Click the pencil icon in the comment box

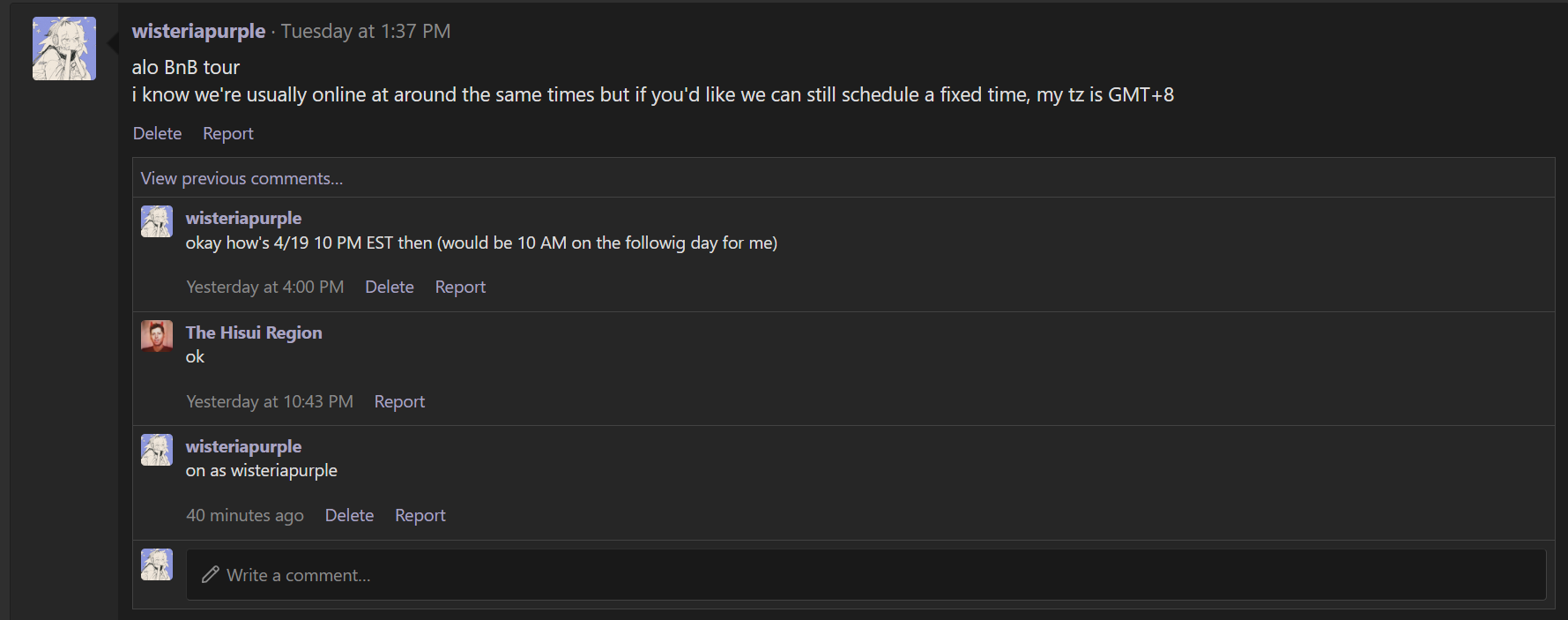(210, 575)
